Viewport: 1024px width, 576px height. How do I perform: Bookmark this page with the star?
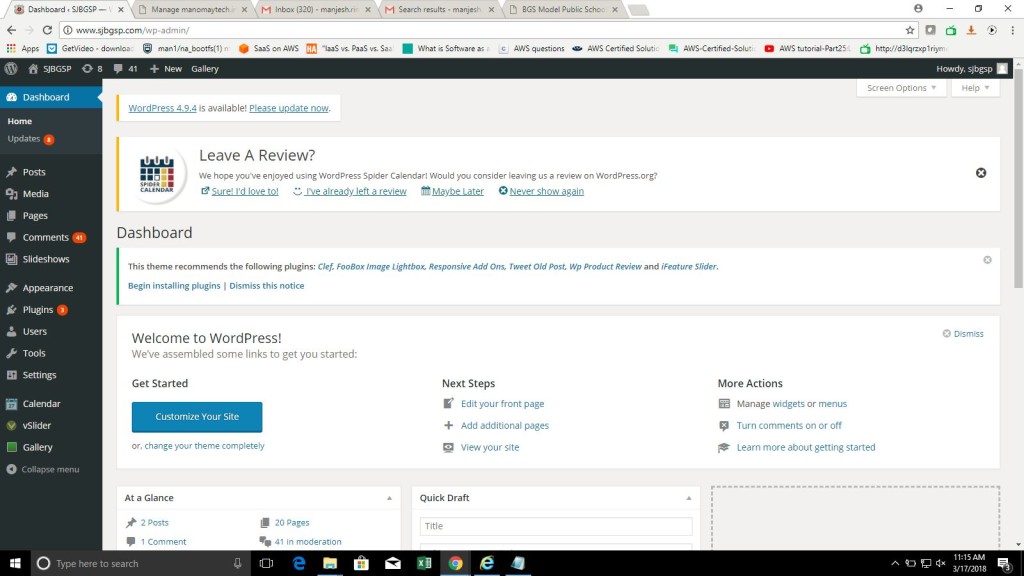click(910, 30)
